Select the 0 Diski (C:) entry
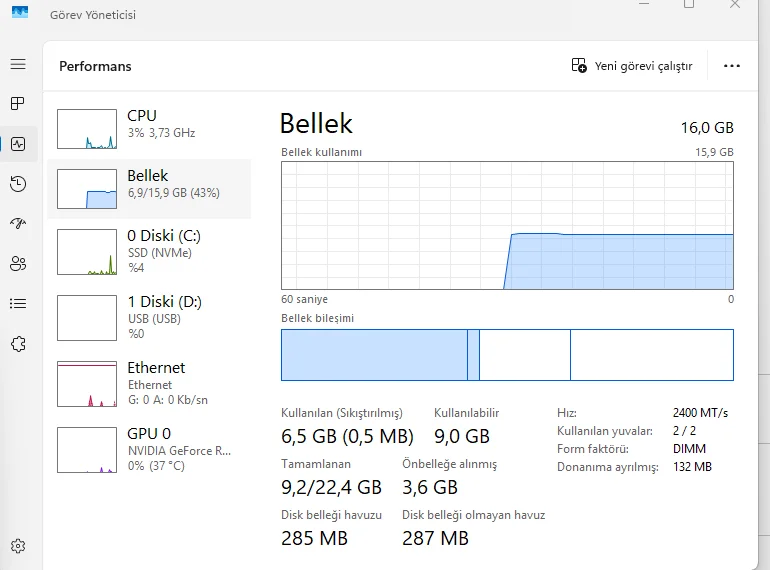Image resolution: width=770 pixels, height=570 pixels. pos(149,251)
